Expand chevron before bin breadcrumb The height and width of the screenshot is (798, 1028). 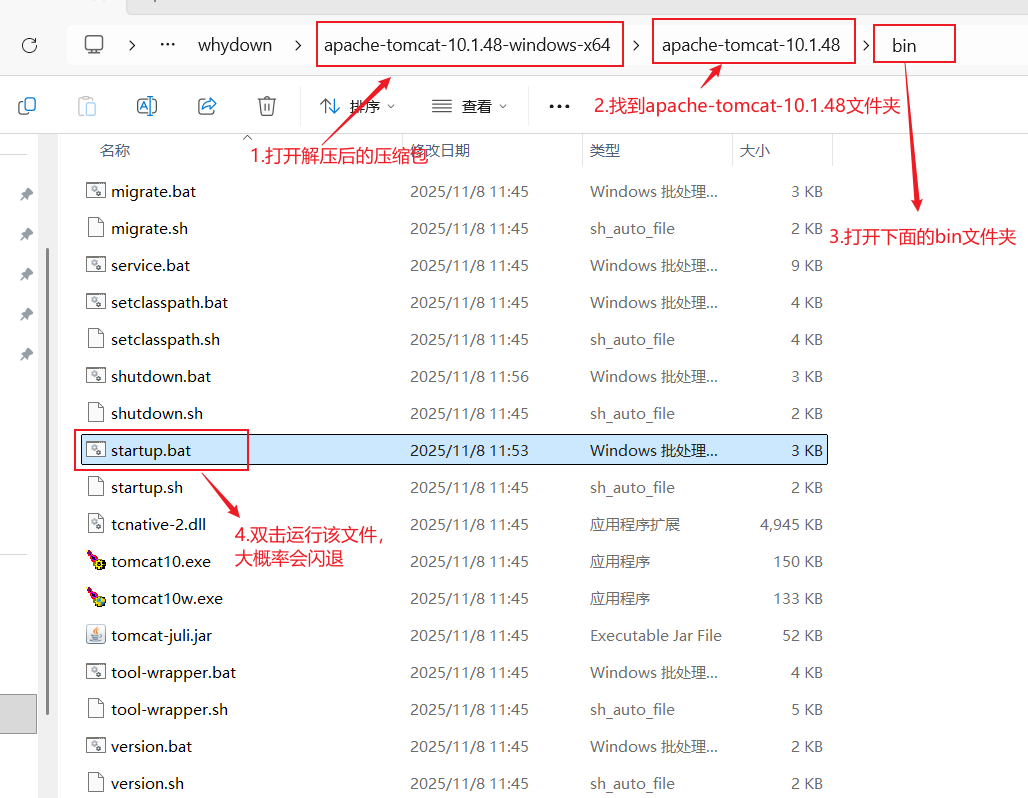[865, 45]
